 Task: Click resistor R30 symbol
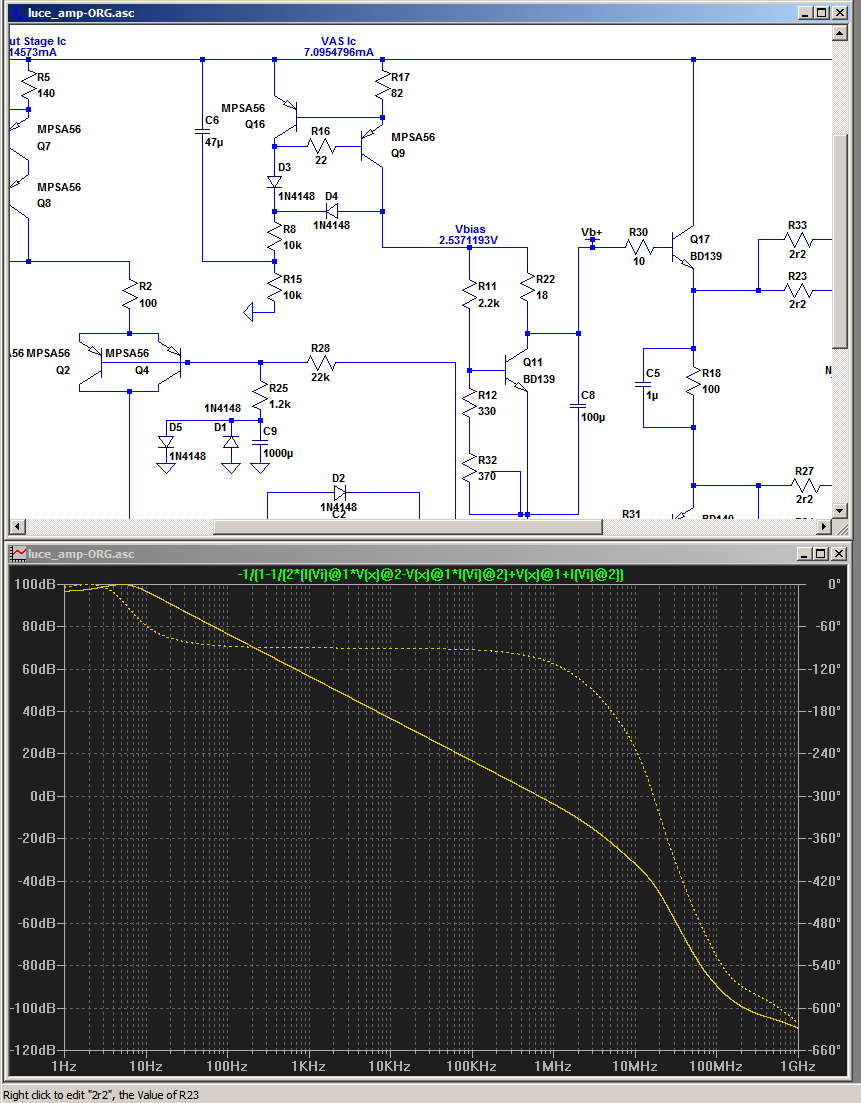(639, 247)
